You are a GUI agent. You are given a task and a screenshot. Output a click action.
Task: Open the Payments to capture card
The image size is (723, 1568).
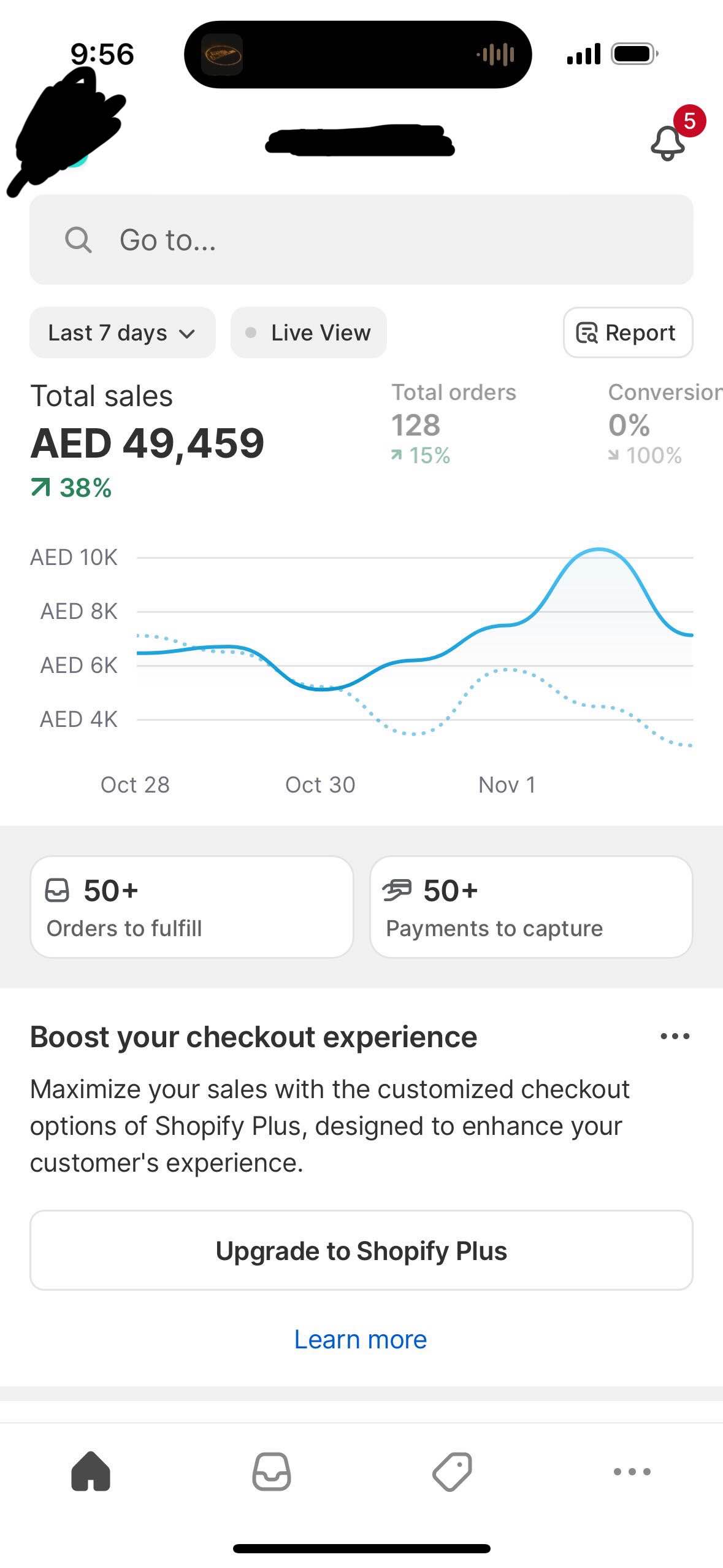[x=531, y=907]
